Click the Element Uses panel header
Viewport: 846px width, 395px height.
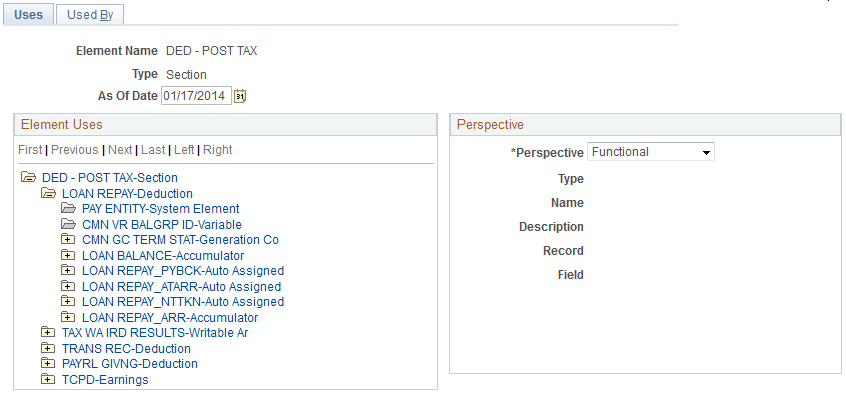coord(226,125)
